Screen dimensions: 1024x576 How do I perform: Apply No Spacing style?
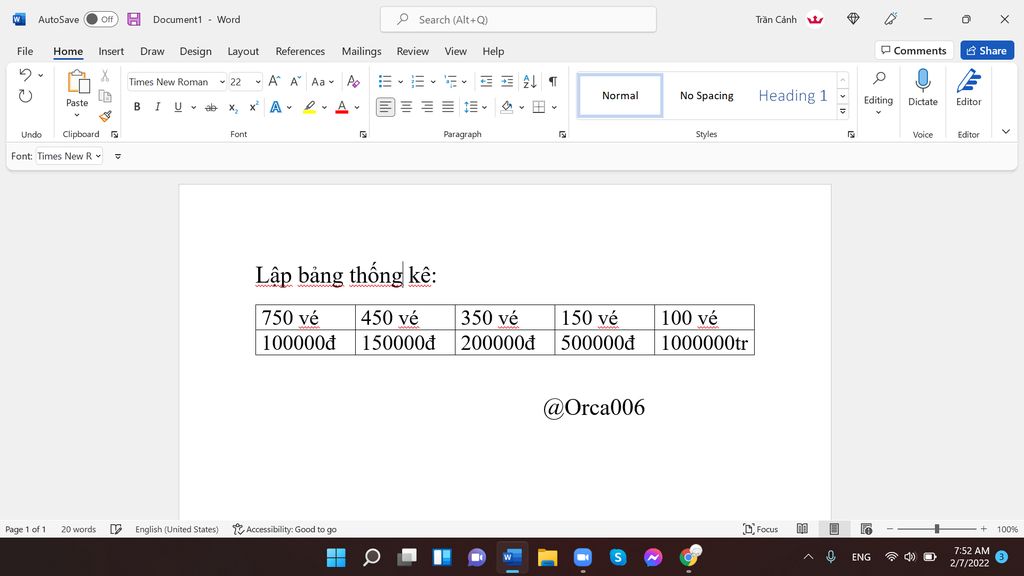pyautogui.click(x=707, y=95)
